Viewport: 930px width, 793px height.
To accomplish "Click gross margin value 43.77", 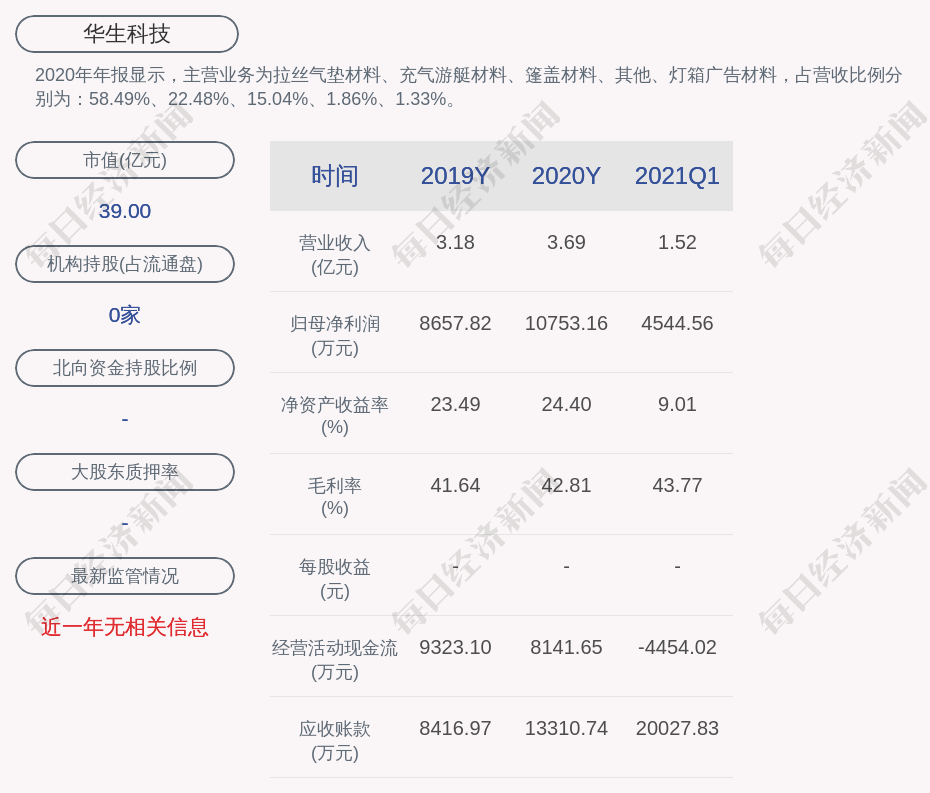I will pos(677,485).
